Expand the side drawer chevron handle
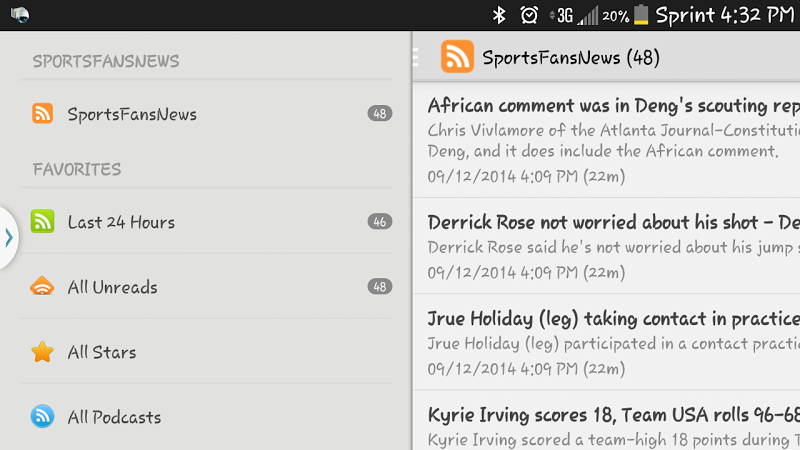800x450 pixels. point(9,238)
